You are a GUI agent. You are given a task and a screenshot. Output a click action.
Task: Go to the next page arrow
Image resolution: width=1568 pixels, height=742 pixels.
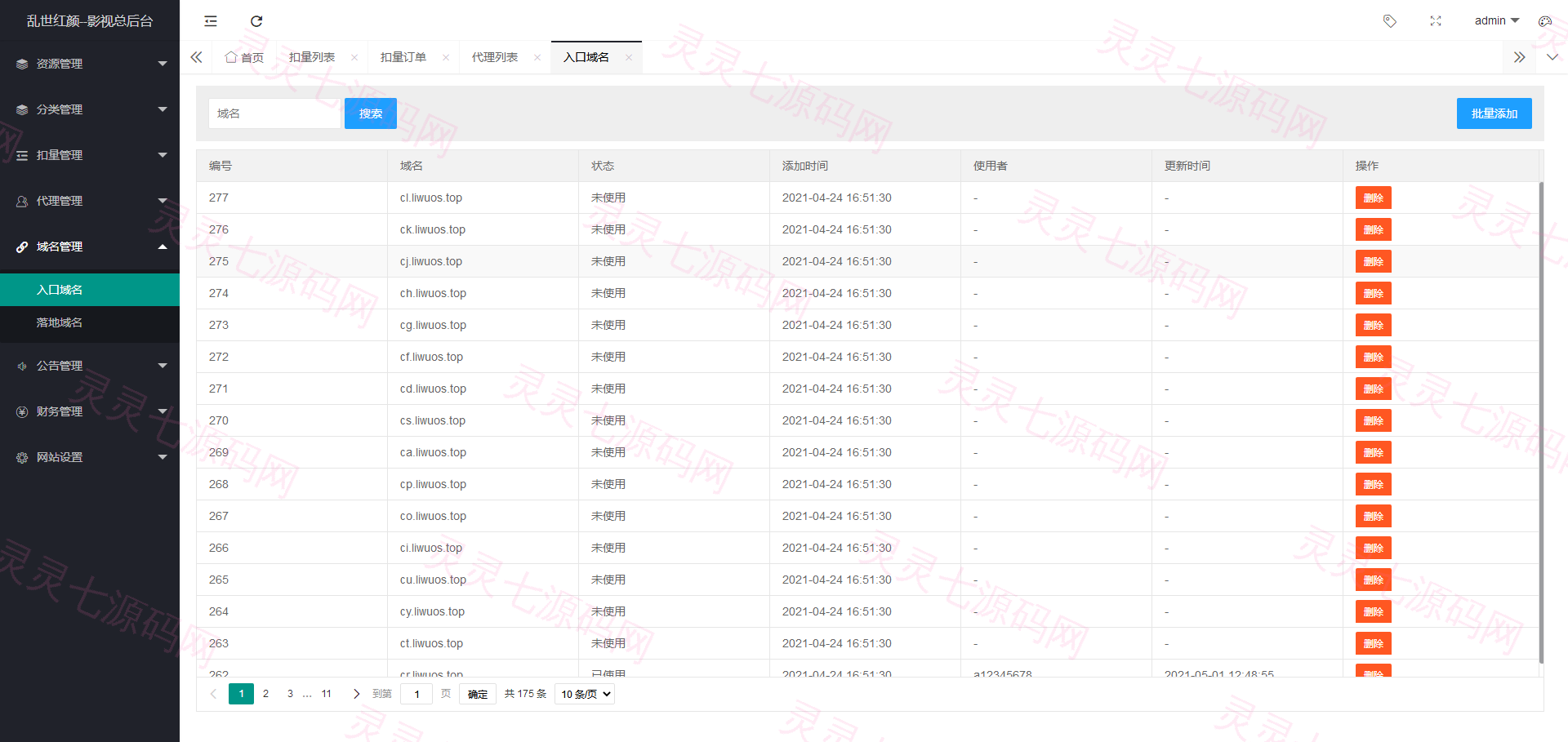(356, 694)
